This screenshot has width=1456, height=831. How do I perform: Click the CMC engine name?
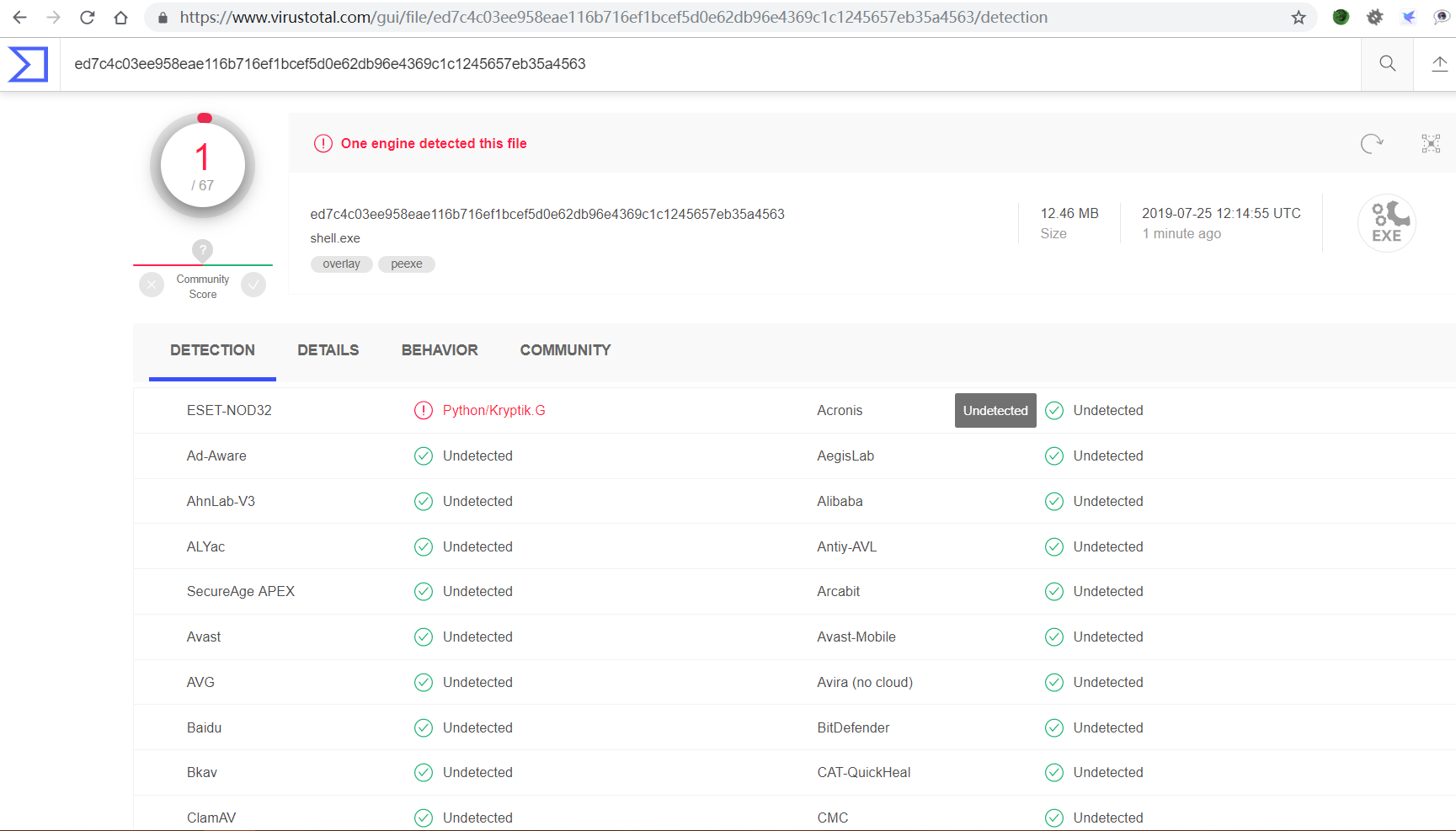(833, 818)
